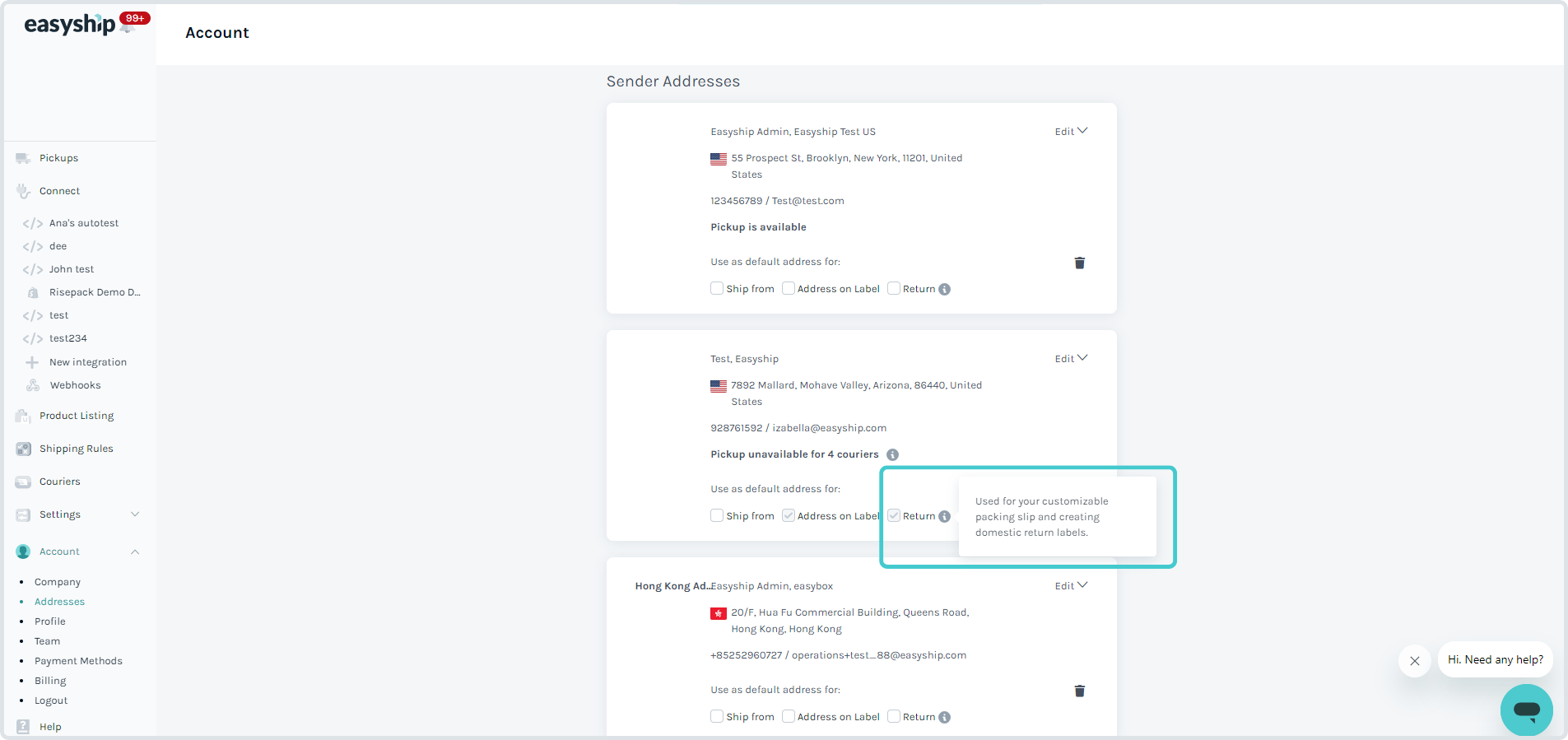This screenshot has height=740, width=1568.
Task: Click Return info icon on Brooklyn address
Action: tap(945, 290)
